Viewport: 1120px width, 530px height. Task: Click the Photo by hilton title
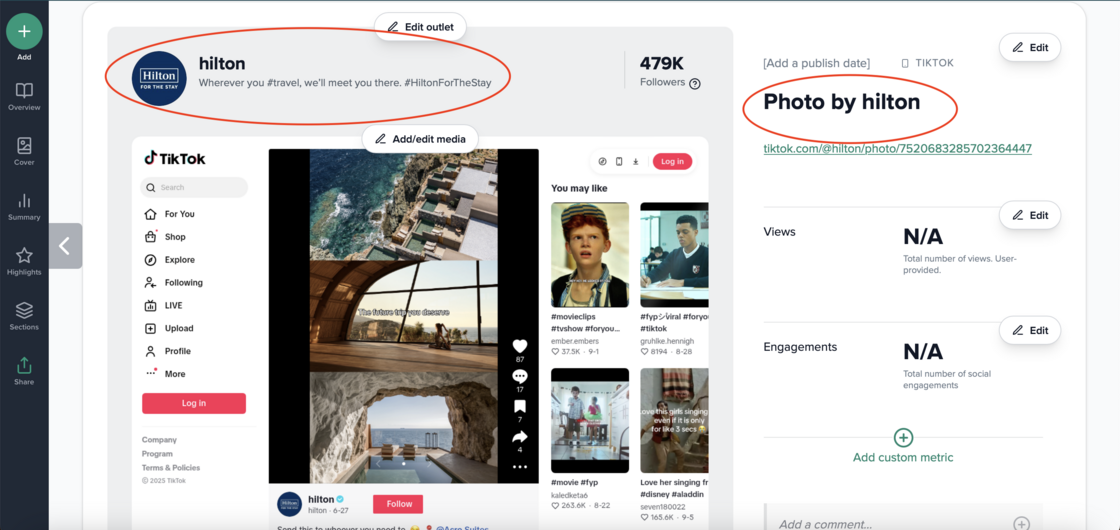click(841, 102)
